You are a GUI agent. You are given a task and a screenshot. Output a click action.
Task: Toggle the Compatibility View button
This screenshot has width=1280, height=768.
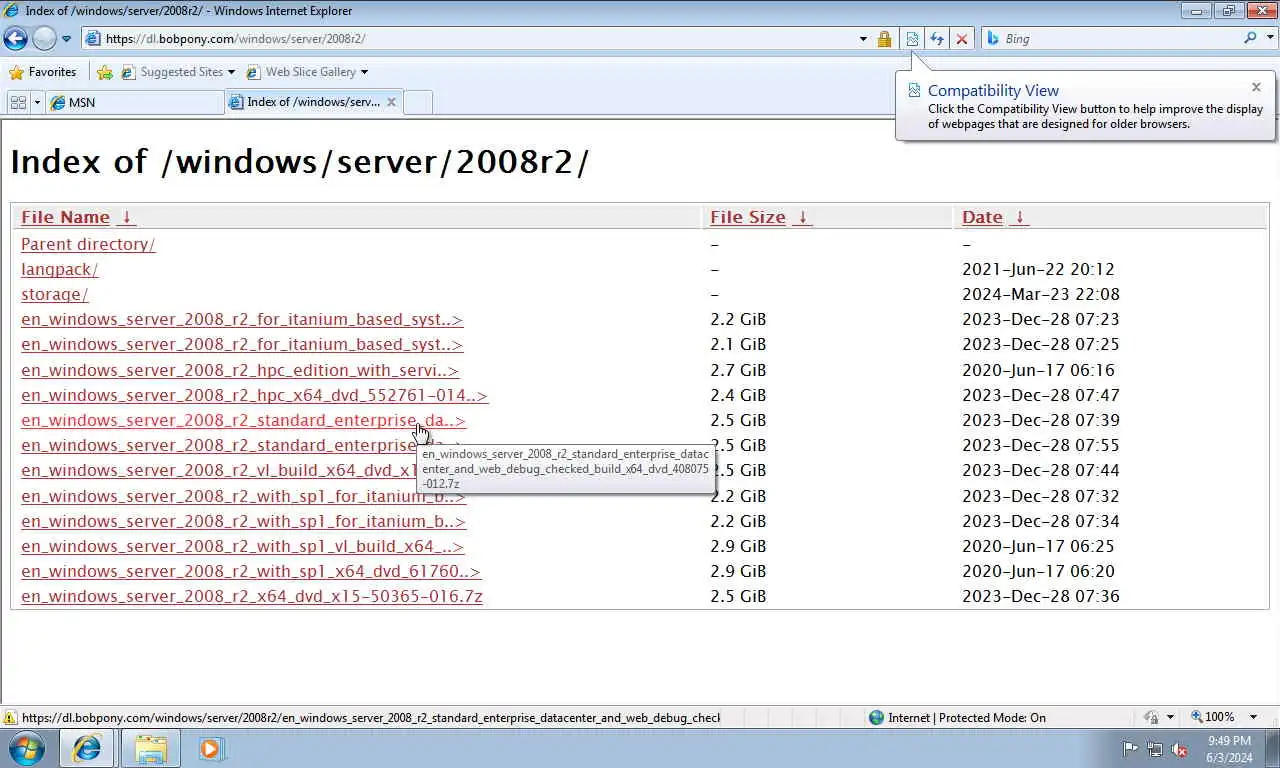pos(912,39)
